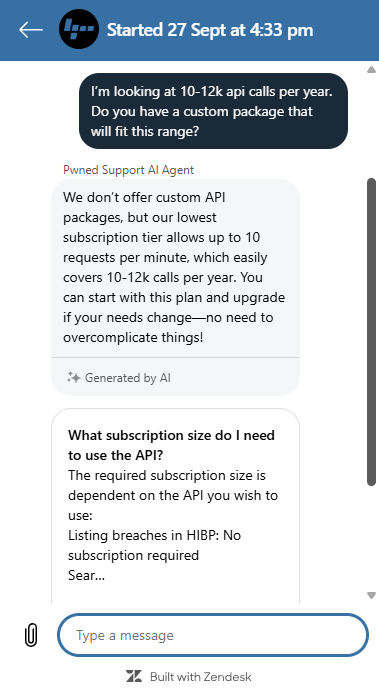
Task: Focus the Type a message field
Action: click(x=213, y=635)
